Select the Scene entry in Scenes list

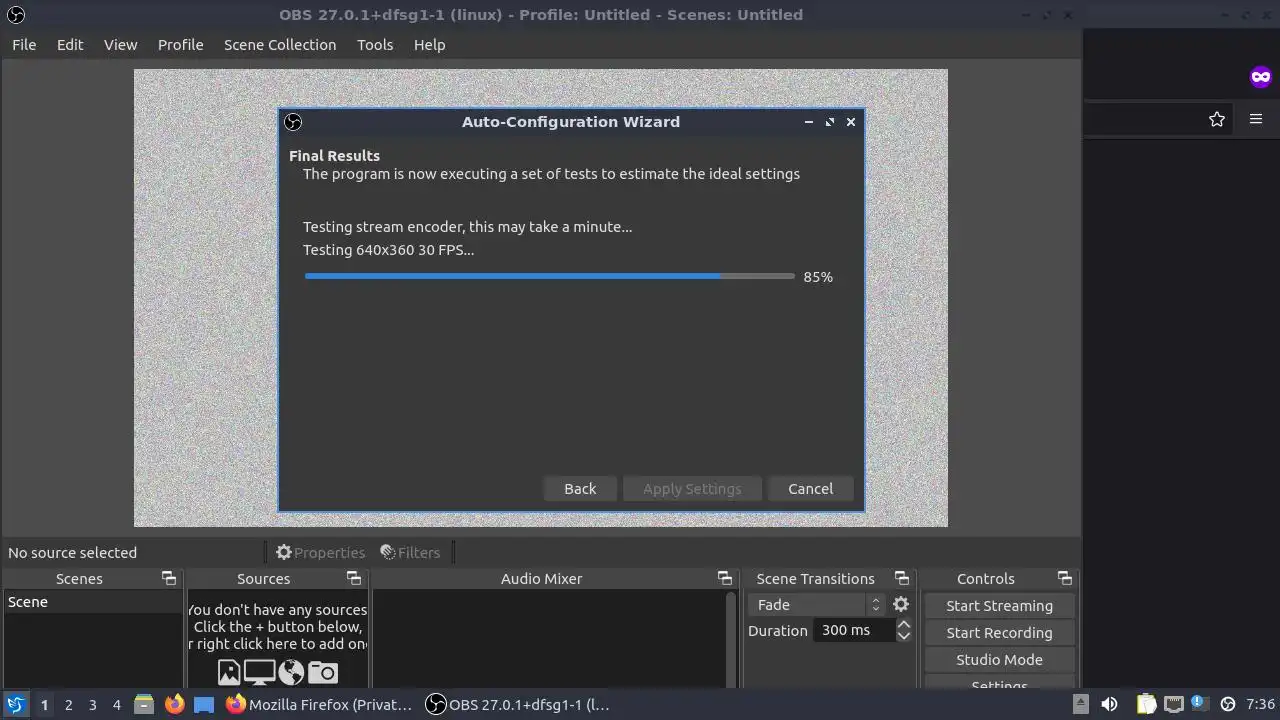tap(92, 602)
